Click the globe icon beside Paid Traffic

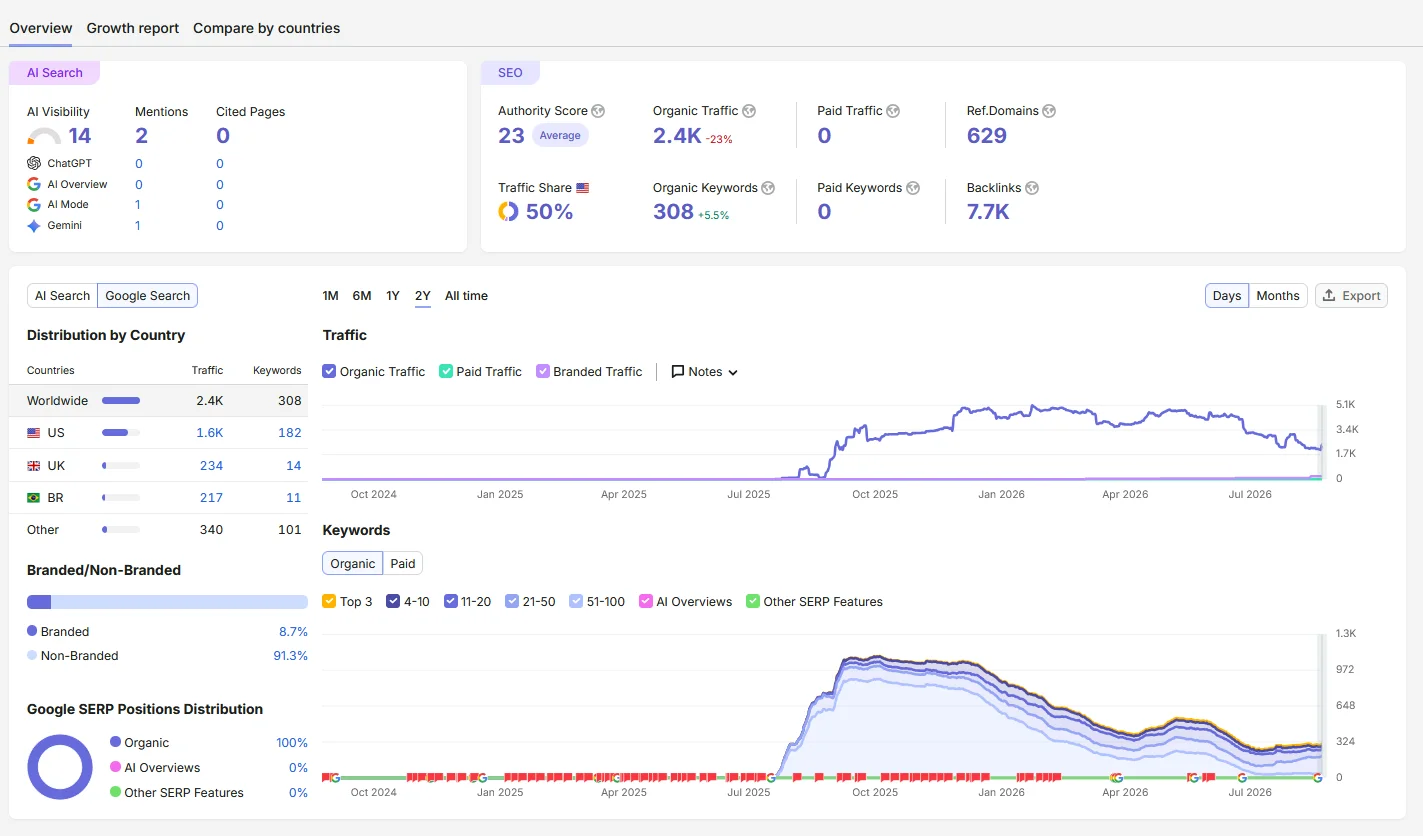point(893,111)
